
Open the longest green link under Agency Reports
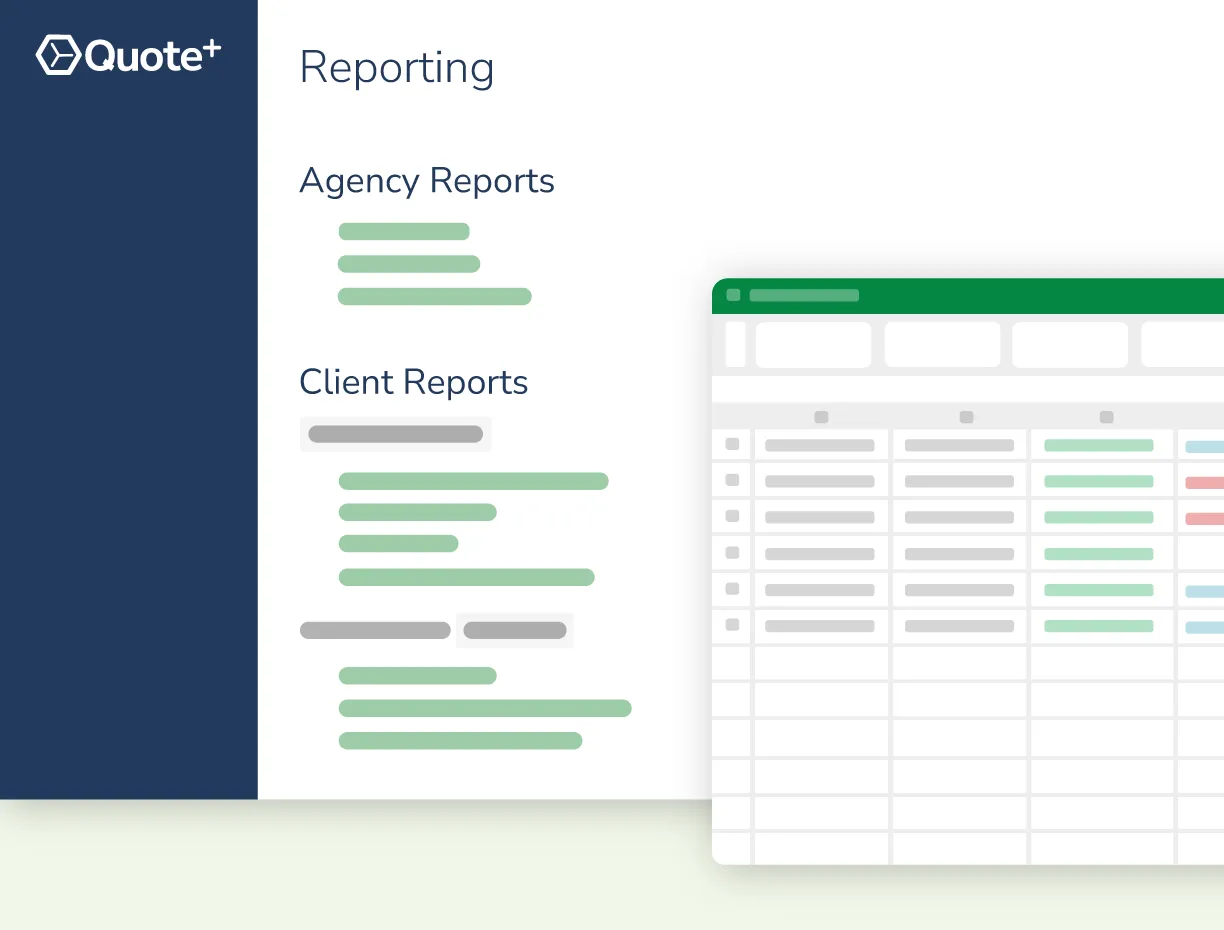pyautogui.click(x=435, y=296)
